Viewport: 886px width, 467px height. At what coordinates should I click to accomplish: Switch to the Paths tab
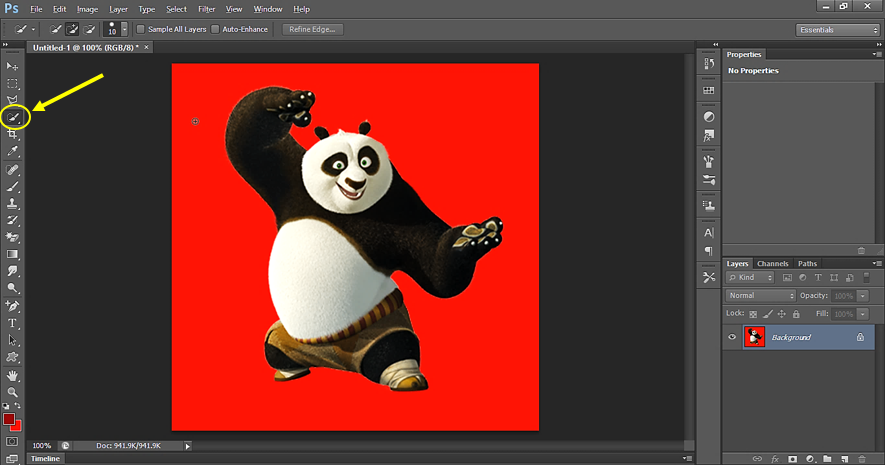(x=807, y=263)
